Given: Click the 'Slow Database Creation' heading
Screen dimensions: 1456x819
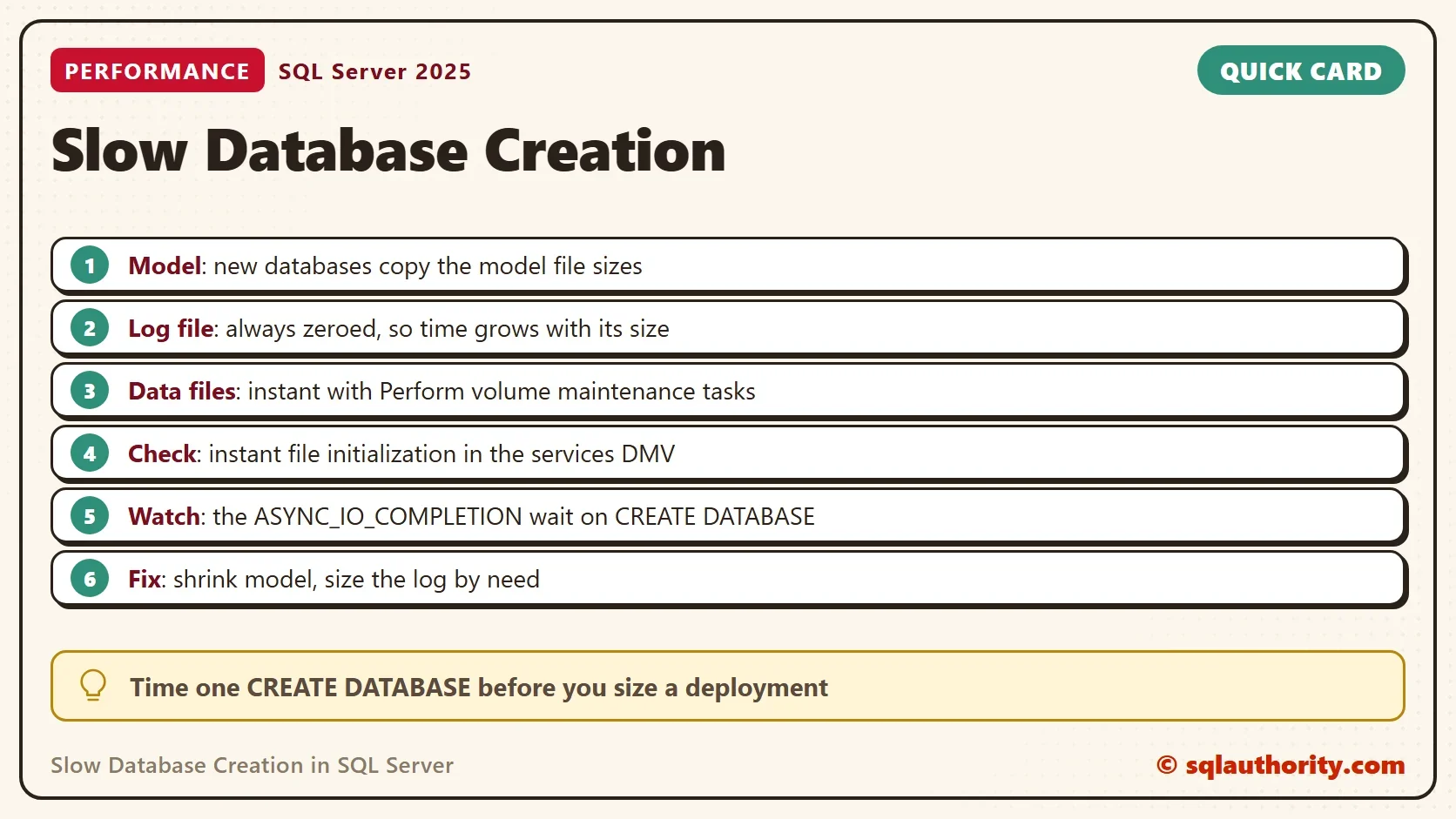Looking at the screenshot, I should (388, 151).
